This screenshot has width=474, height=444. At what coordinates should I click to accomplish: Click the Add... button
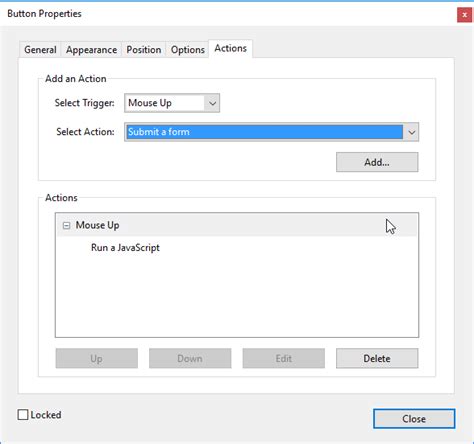(377, 162)
